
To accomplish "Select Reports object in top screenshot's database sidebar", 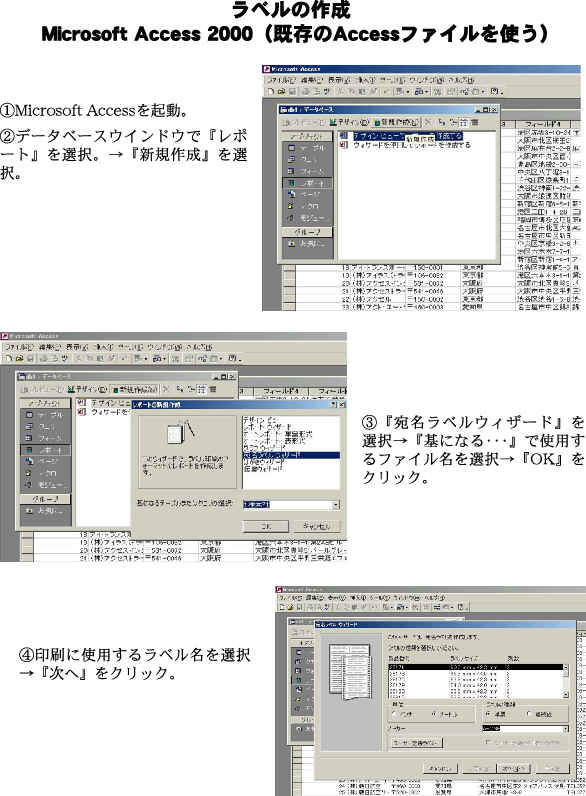I will [307, 183].
